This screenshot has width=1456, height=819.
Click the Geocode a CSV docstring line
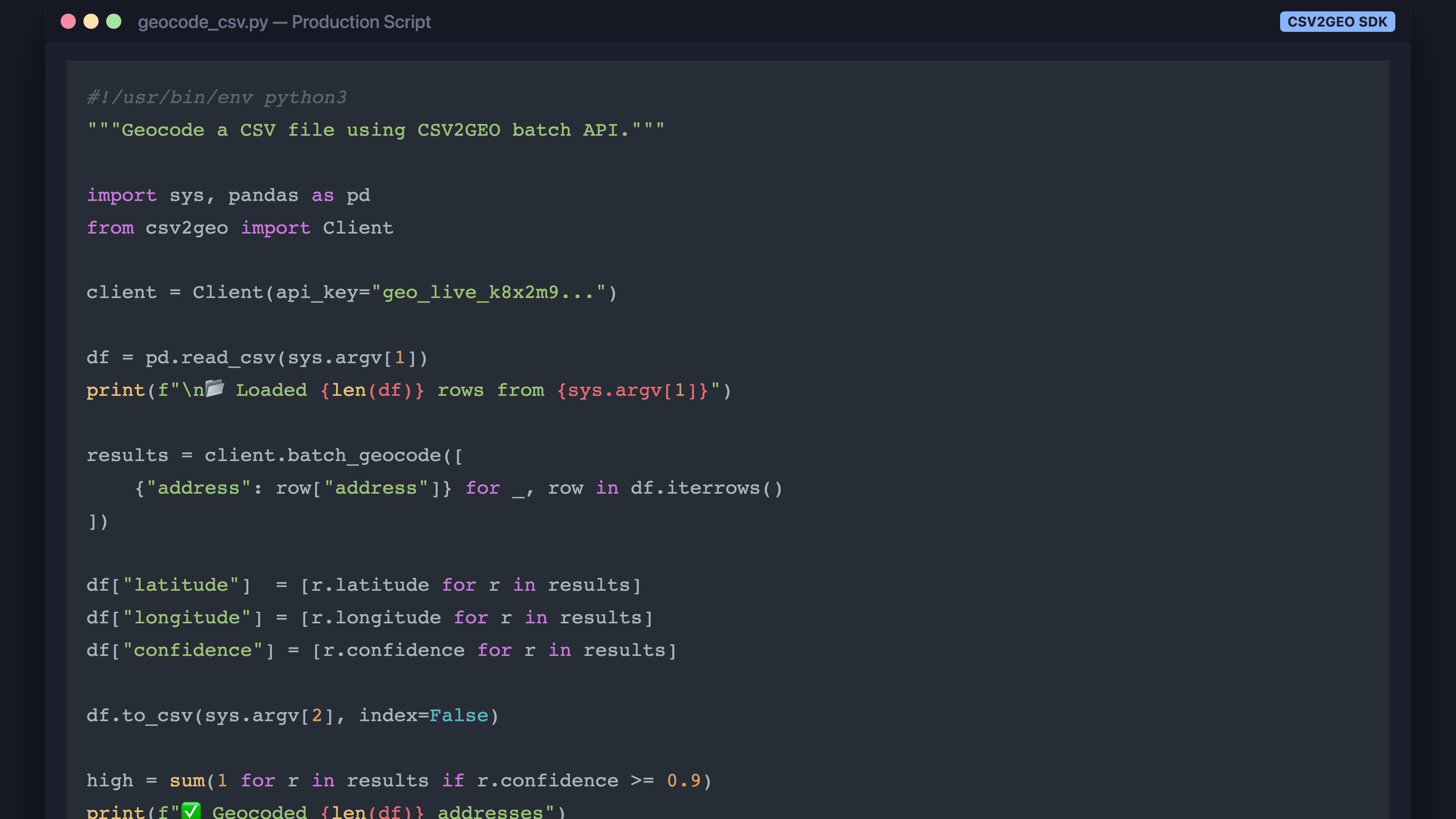376,130
